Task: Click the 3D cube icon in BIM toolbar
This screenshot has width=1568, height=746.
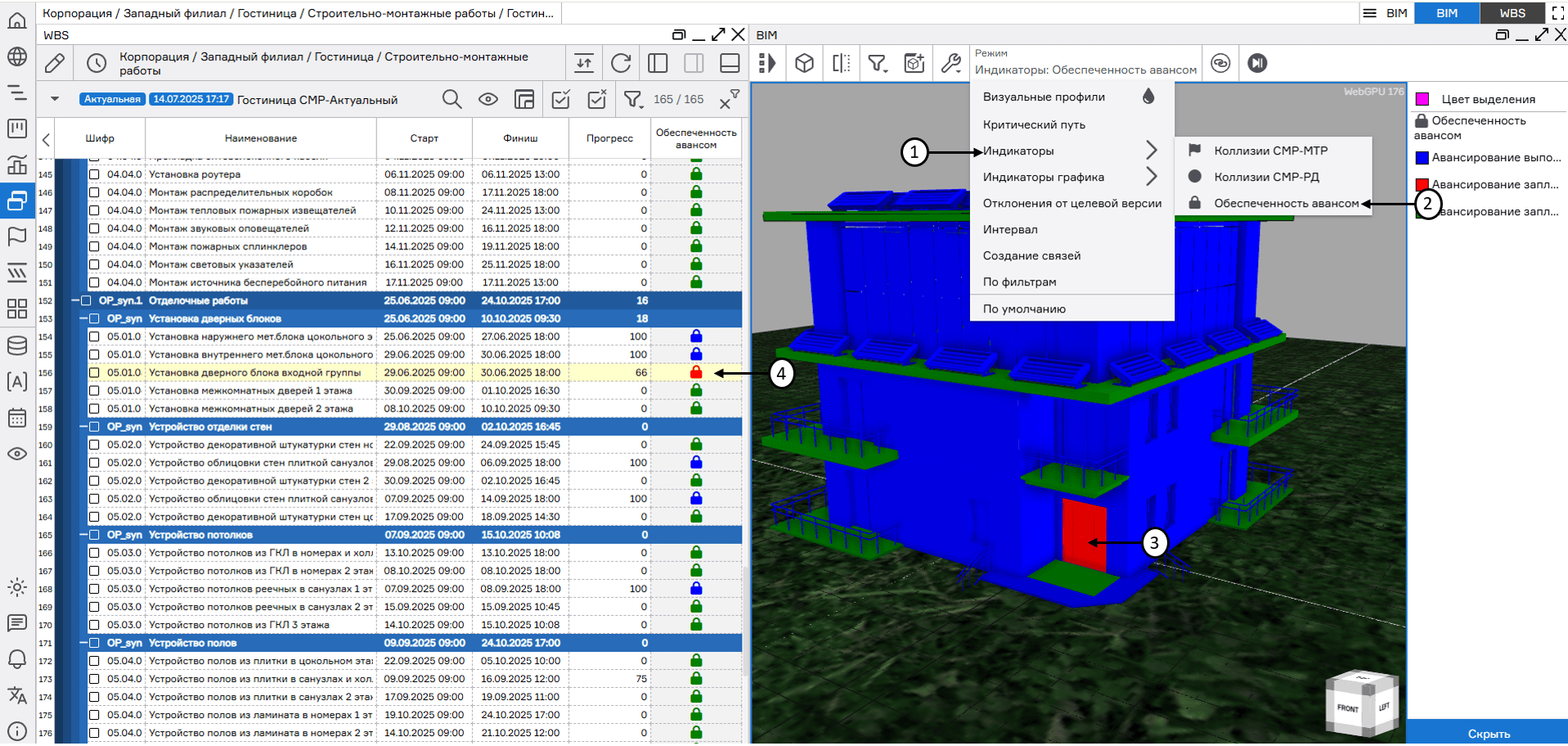Action: (x=804, y=63)
